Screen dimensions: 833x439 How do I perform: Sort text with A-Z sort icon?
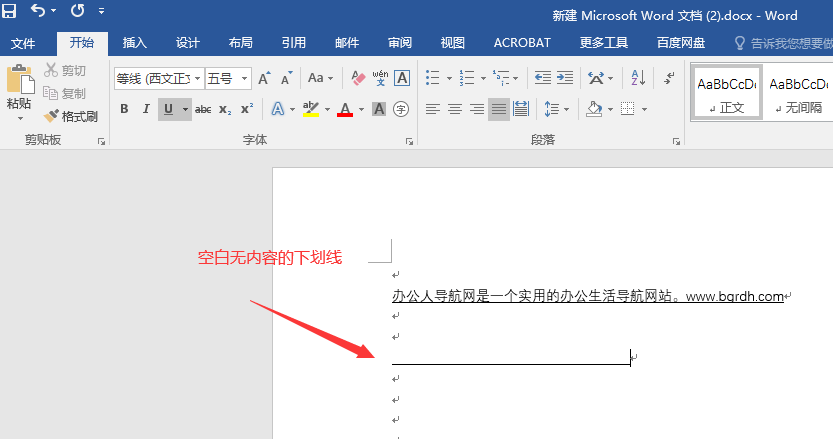click(x=638, y=78)
